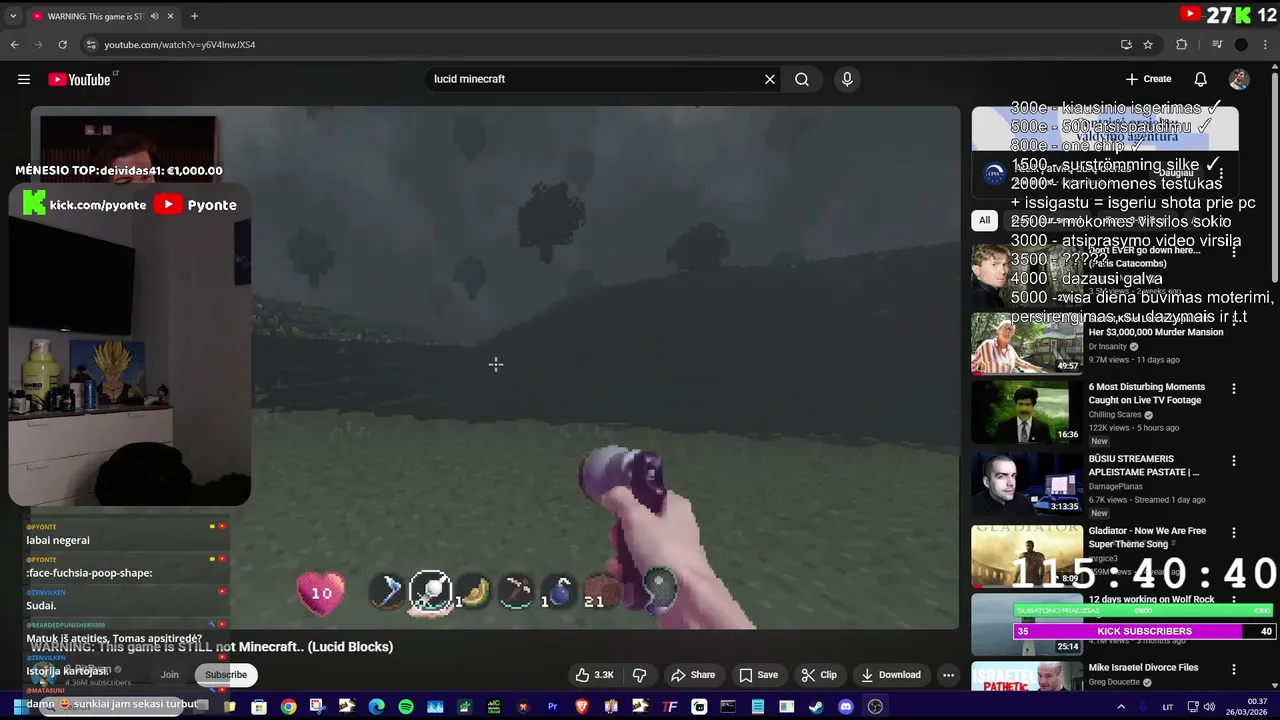Expand hidden system tray icons chevron
Image resolution: width=1280 pixels, height=720 pixels.
[1121, 707]
